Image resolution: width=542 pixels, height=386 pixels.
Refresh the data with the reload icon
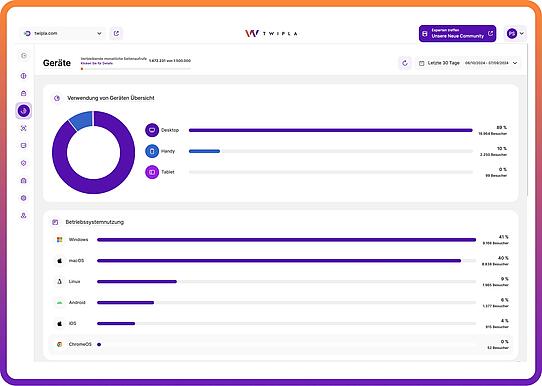coord(405,63)
